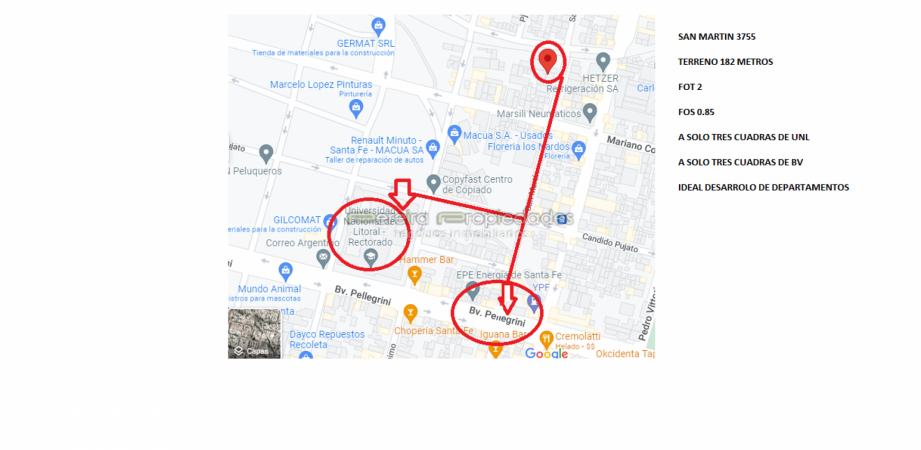Open the Mundo Animal shop marker
This screenshot has width=921, height=450.
point(285,271)
